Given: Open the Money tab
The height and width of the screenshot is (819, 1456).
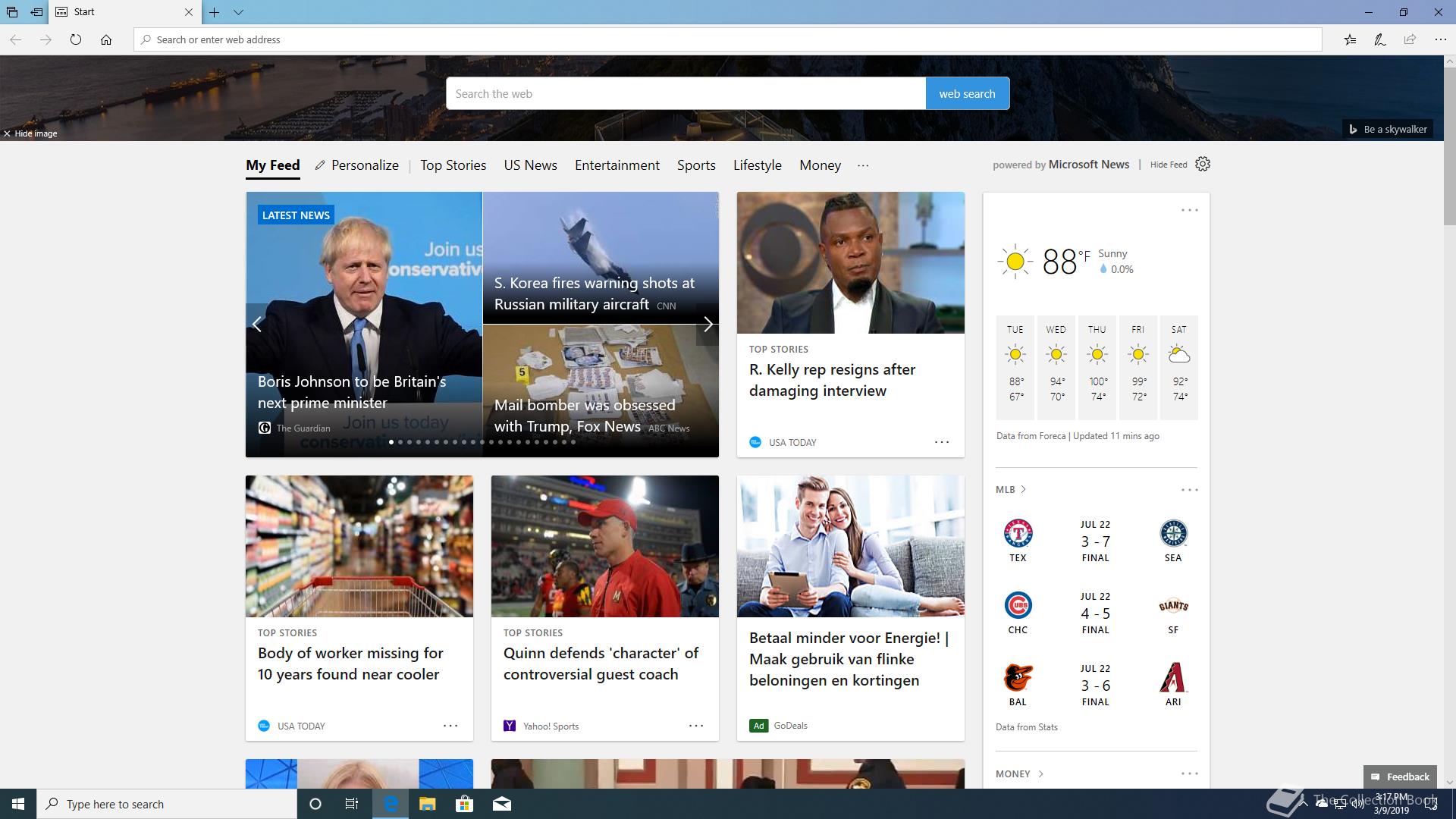Looking at the screenshot, I should [820, 165].
